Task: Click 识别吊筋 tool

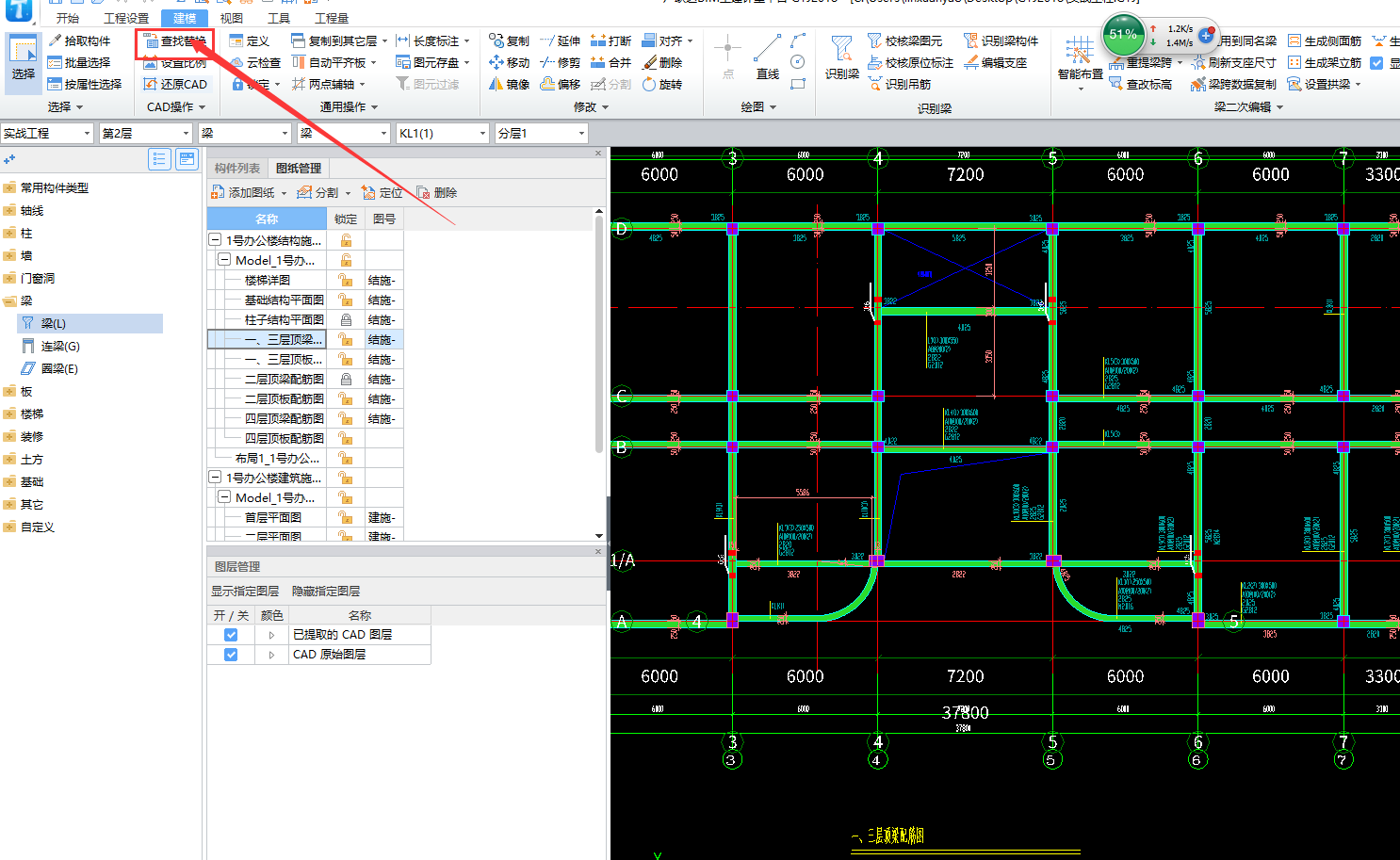Action: pos(900,84)
